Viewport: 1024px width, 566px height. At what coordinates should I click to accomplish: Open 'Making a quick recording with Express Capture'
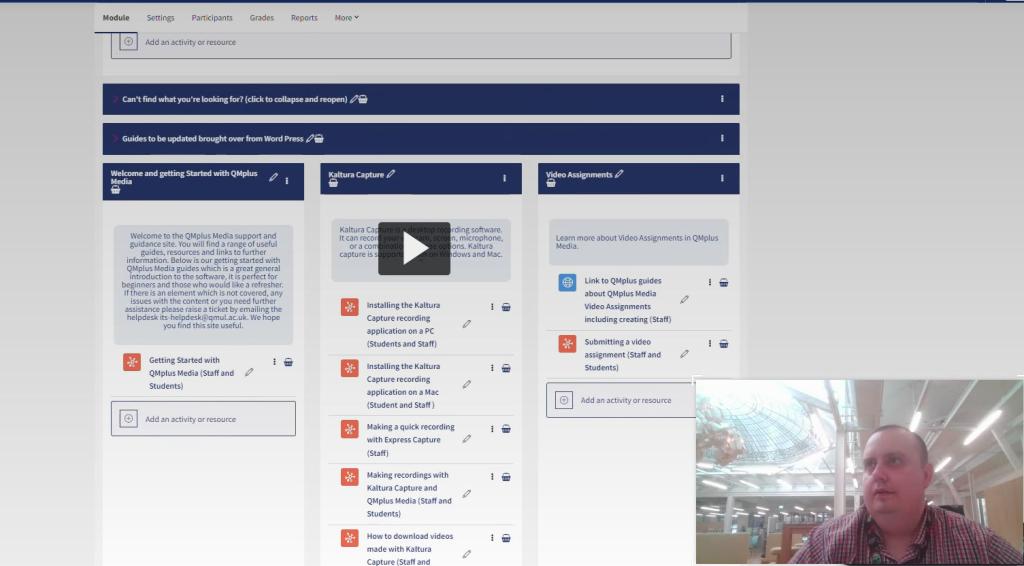coord(410,440)
